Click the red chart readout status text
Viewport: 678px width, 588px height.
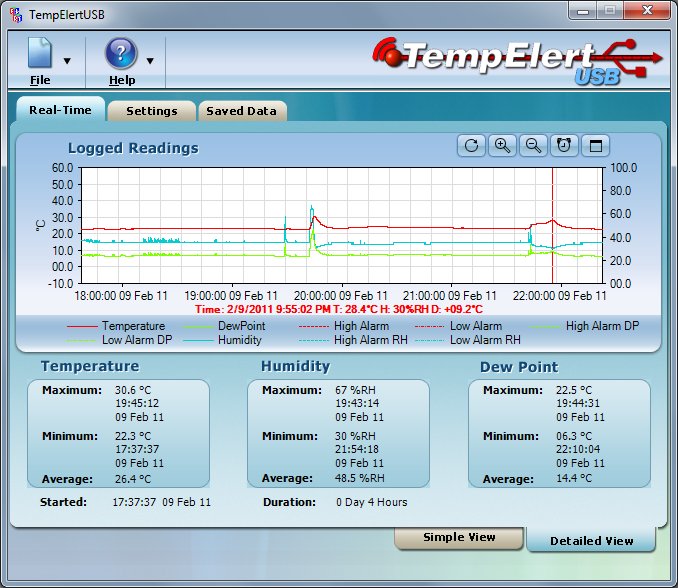pos(339,309)
